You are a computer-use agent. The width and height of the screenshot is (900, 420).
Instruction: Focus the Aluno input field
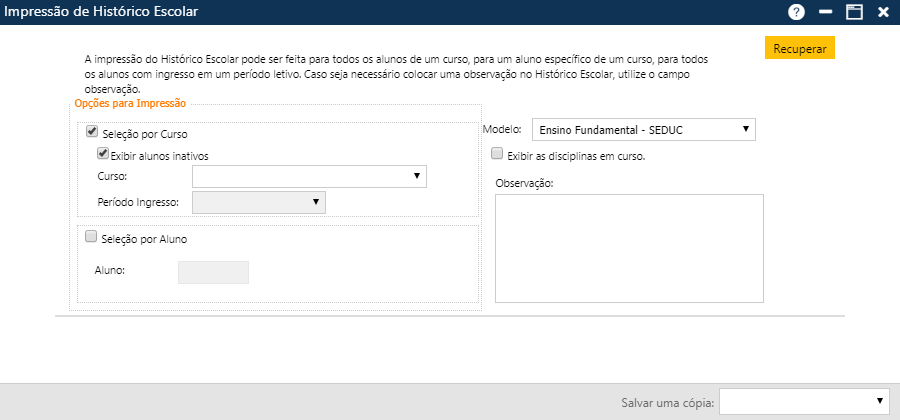(213, 272)
